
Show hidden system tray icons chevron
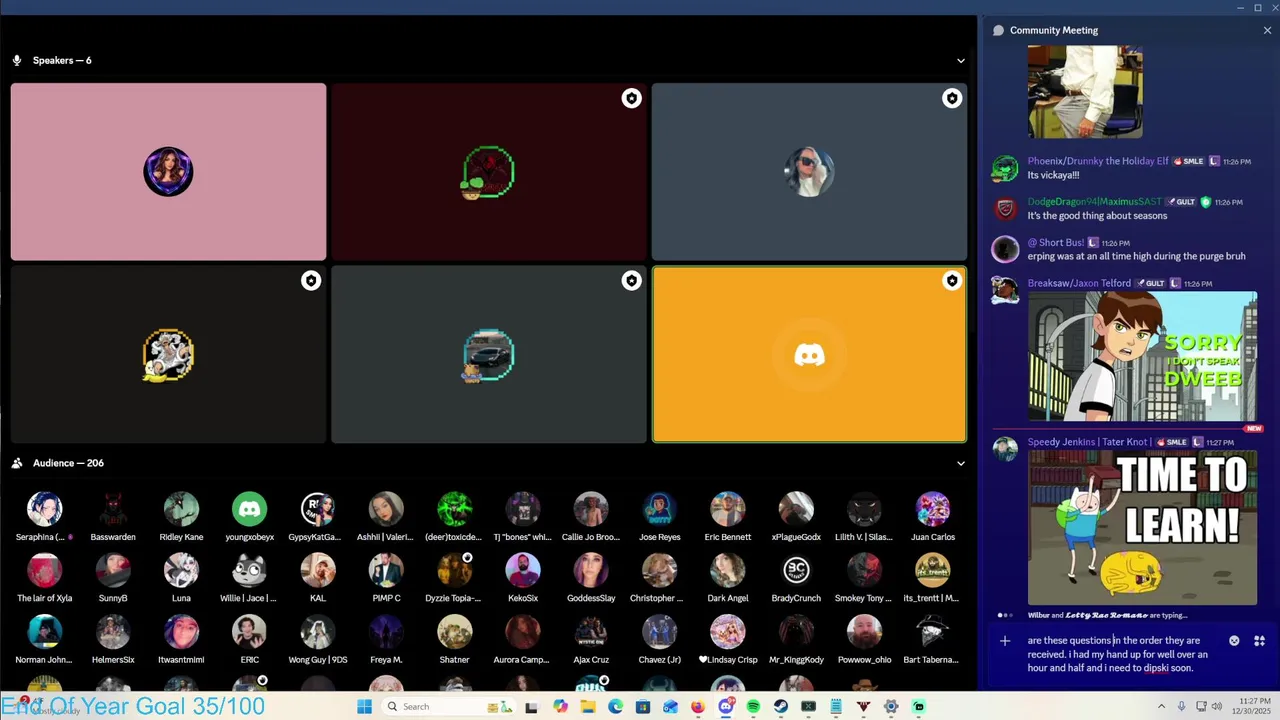1161,707
